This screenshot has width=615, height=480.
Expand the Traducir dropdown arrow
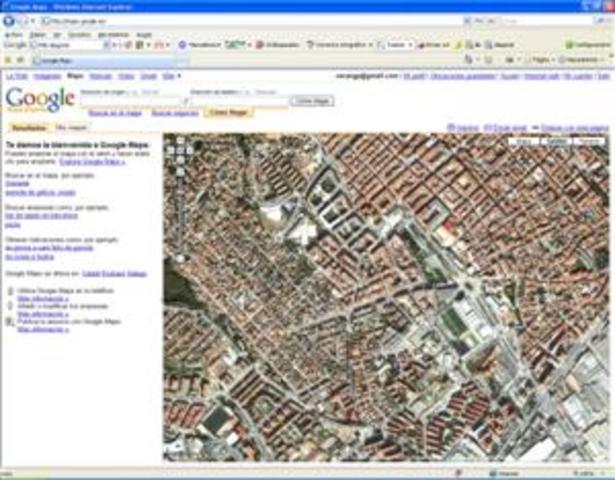pos(410,45)
